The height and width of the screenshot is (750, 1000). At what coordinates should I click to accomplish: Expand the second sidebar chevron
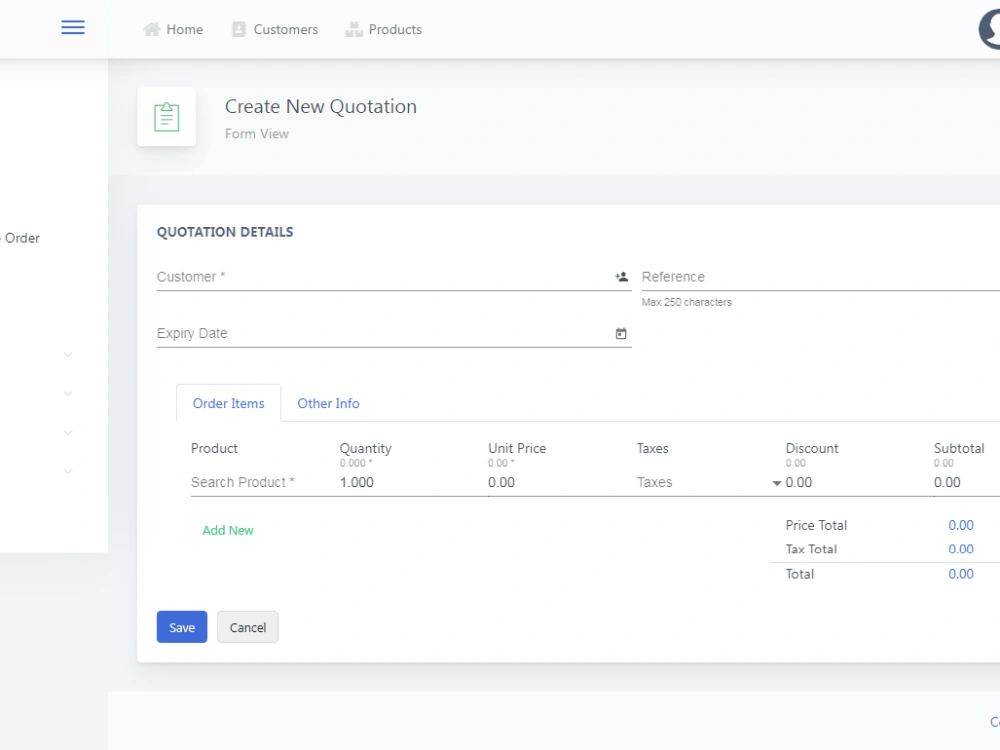(x=68, y=393)
